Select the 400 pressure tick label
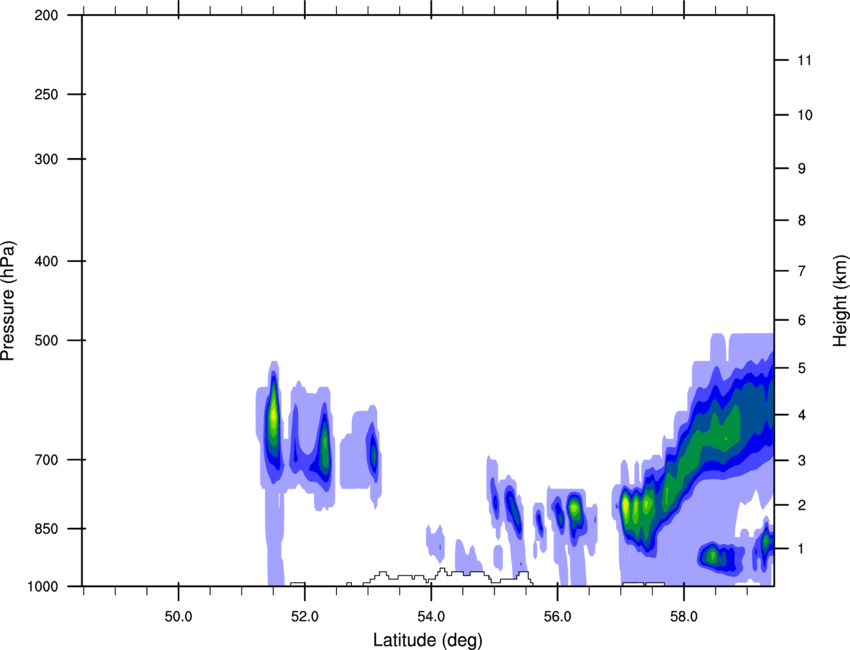This screenshot has height=650, width=850. (x=46, y=261)
